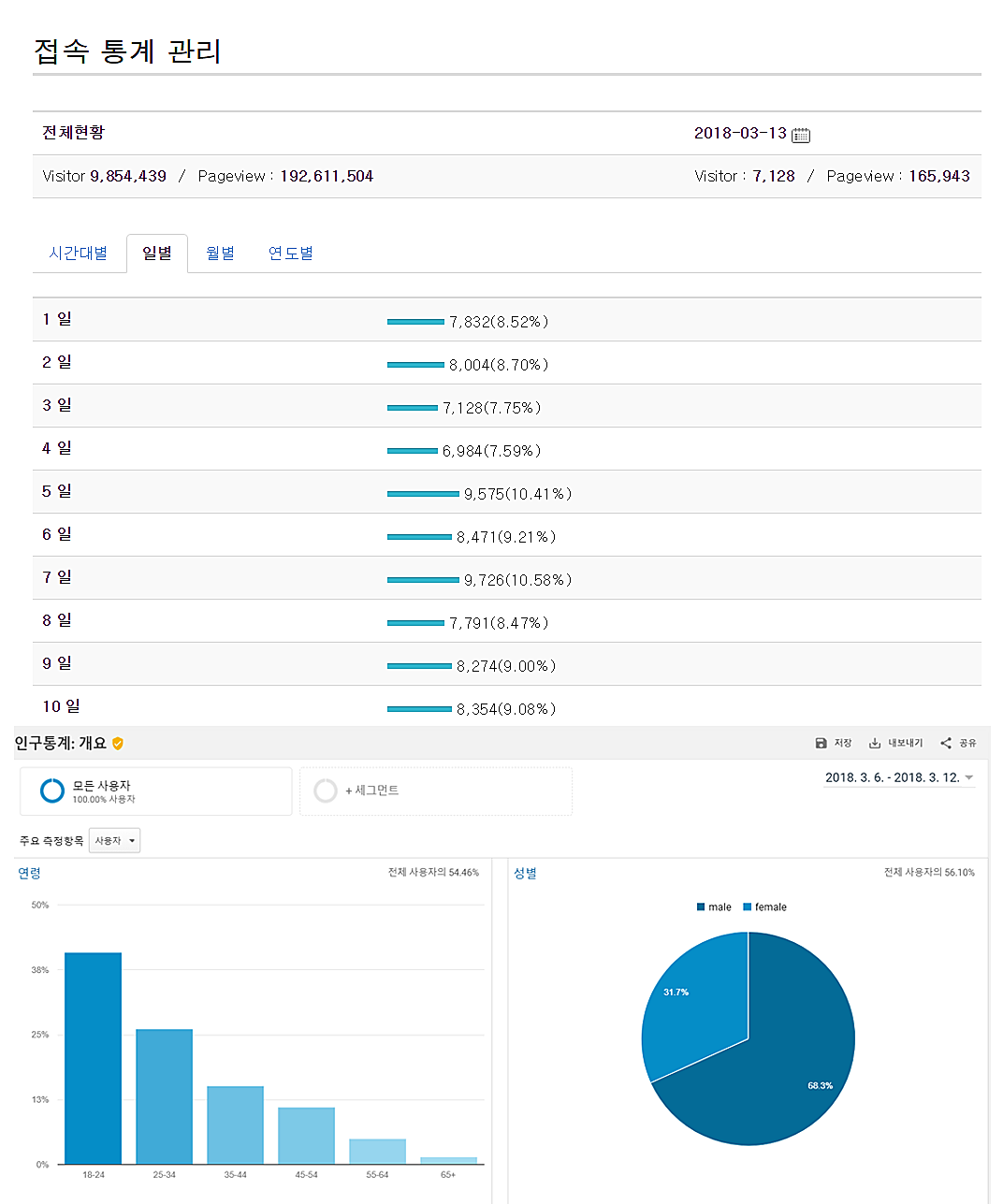The height and width of the screenshot is (1204, 1003).
Task: Click the 4 일 row value 6,984(7.59%)
Action: 492,451
